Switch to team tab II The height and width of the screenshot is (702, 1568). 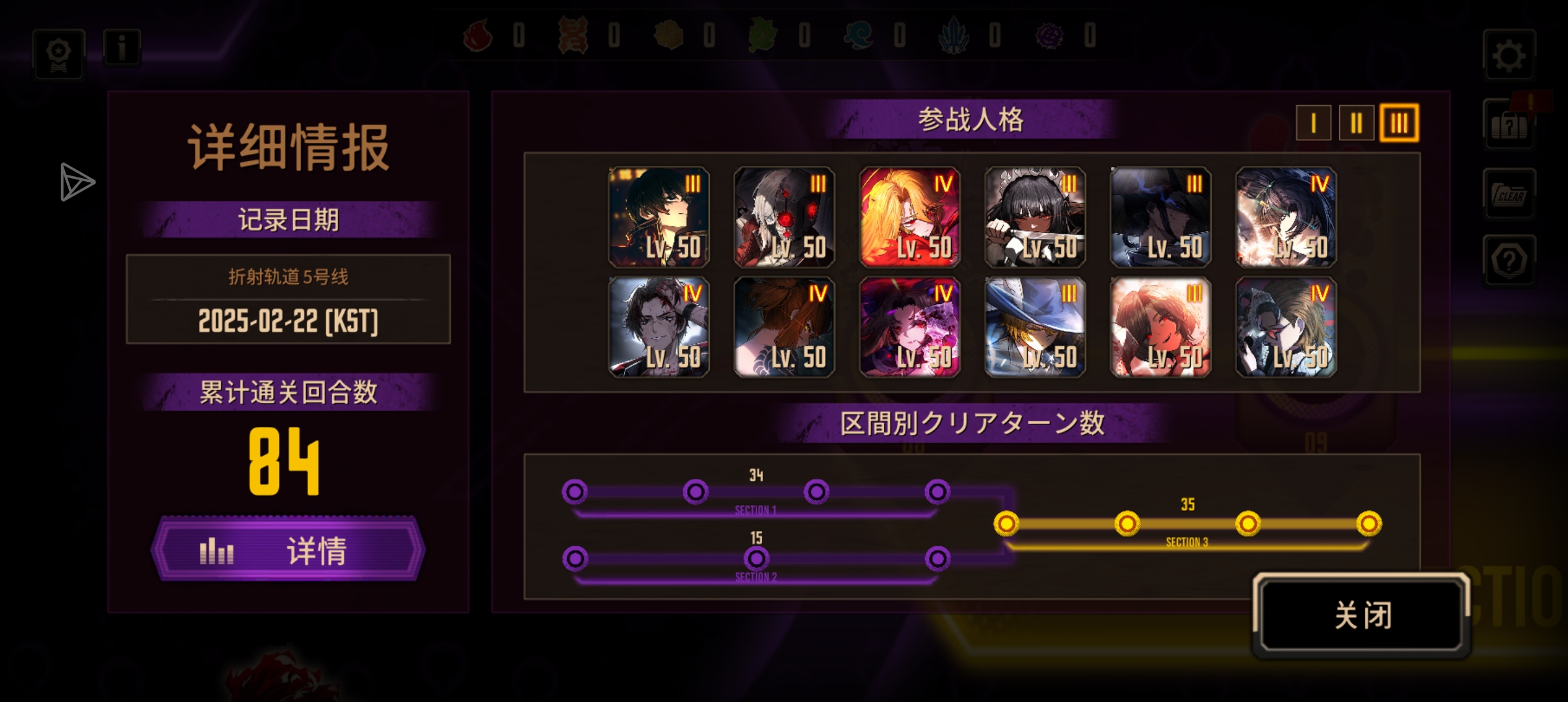pos(1356,122)
